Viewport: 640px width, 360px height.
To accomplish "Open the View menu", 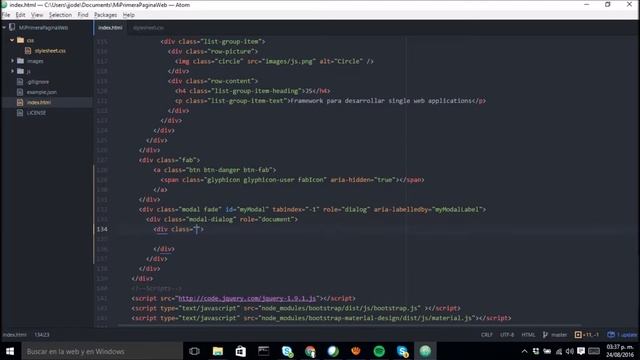I will 37,15.
